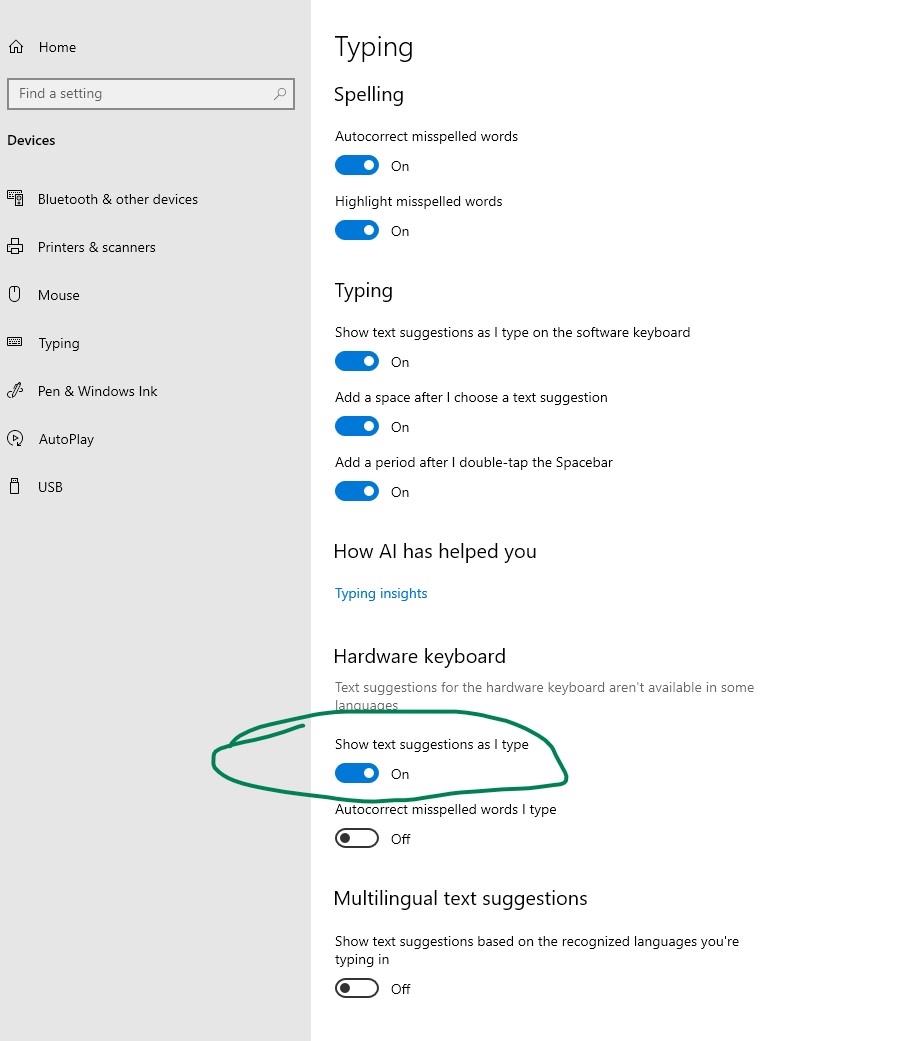Click the Pen & Windows Ink icon
The width and height of the screenshot is (915, 1041).
(15, 391)
